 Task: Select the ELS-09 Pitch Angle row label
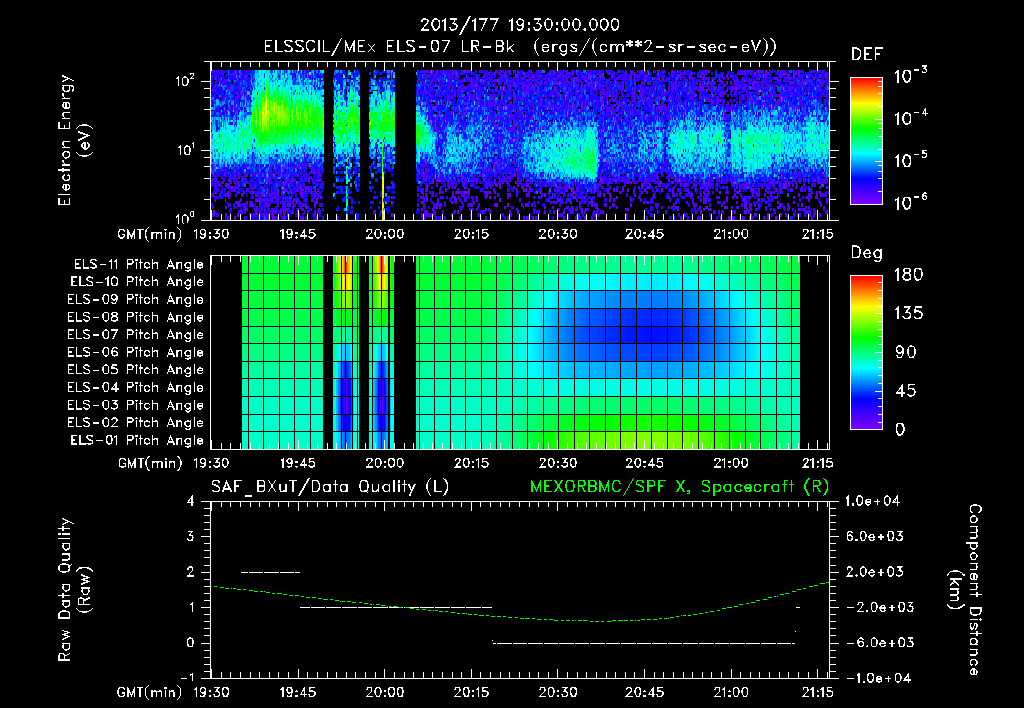click(x=135, y=300)
